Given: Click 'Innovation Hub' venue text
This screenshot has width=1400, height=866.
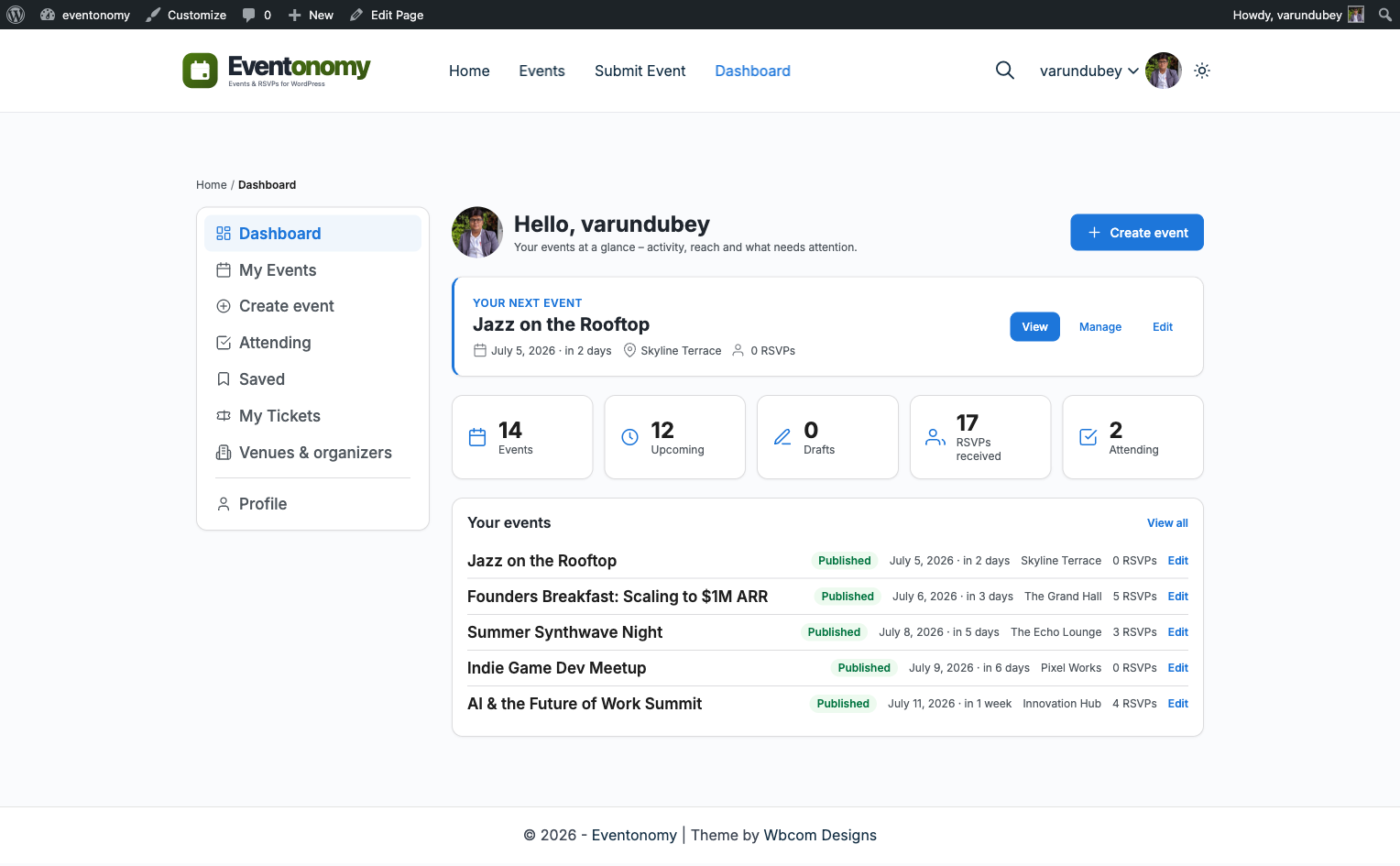Looking at the screenshot, I should (1062, 704).
